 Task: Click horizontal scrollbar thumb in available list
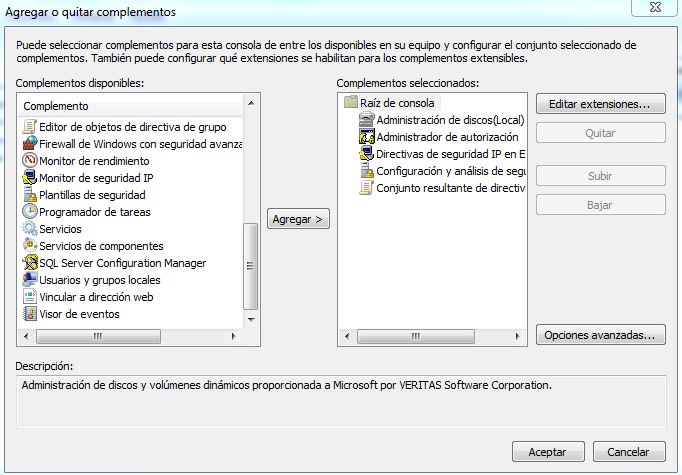pyautogui.click(x=98, y=336)
